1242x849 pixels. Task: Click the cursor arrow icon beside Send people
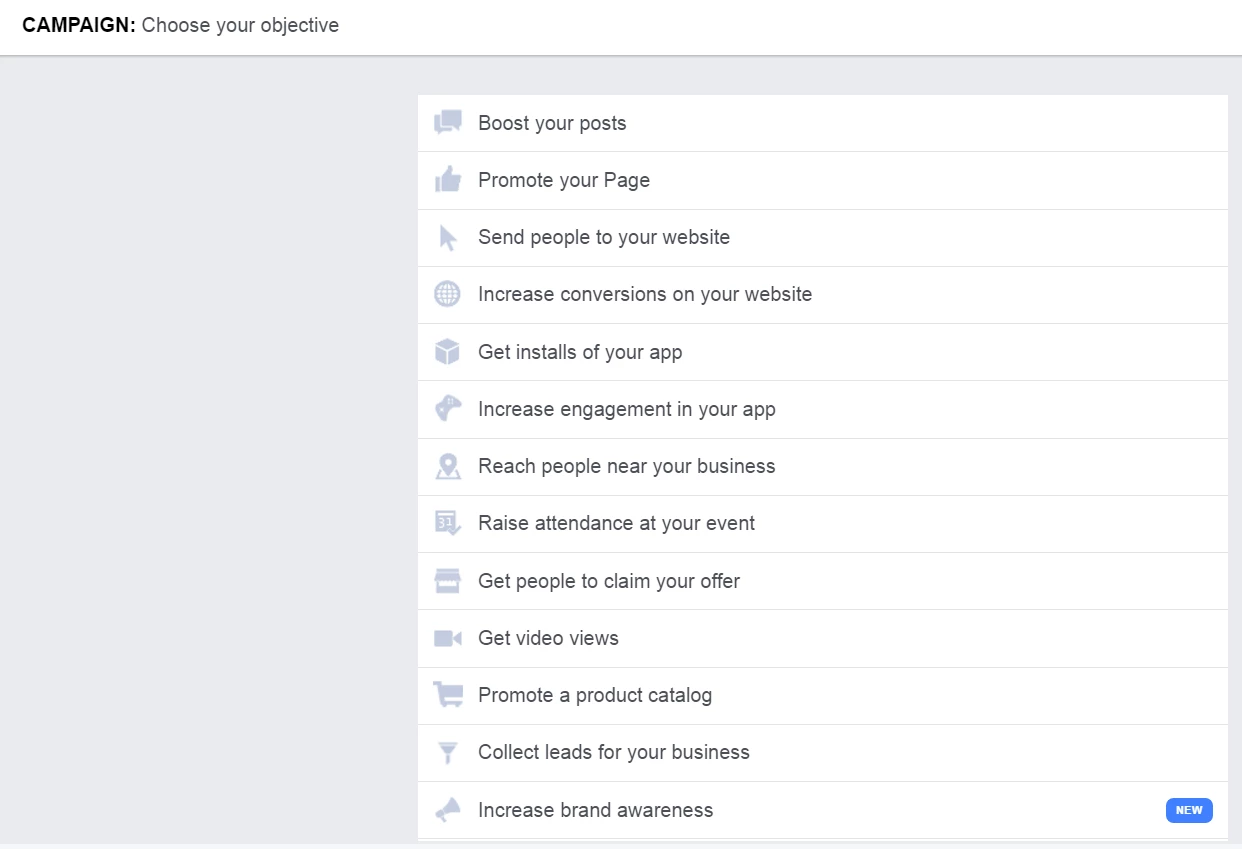point(447,237)
